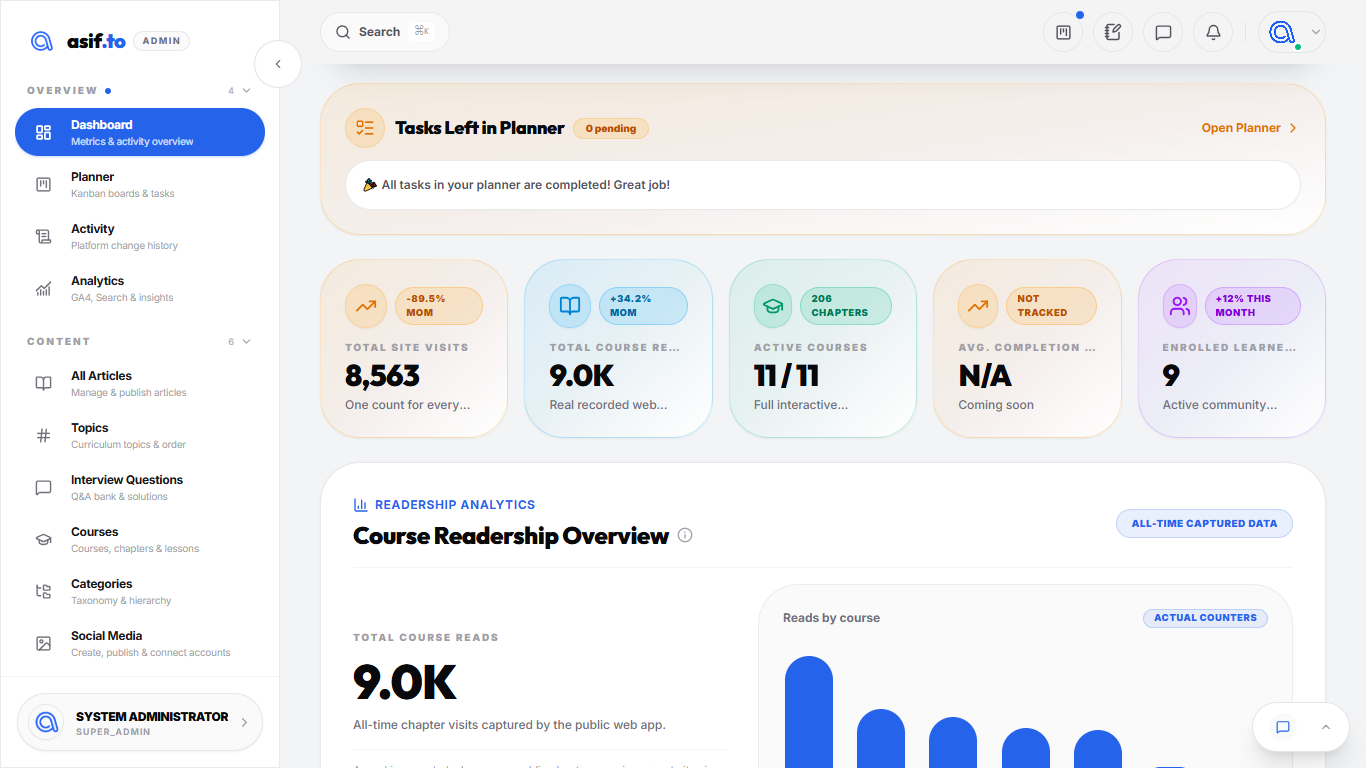This screenshot has width=1366, height=768.
Task: Click the Actual Counters badge
Action: pyautogui.click(x=1205, y=618)
